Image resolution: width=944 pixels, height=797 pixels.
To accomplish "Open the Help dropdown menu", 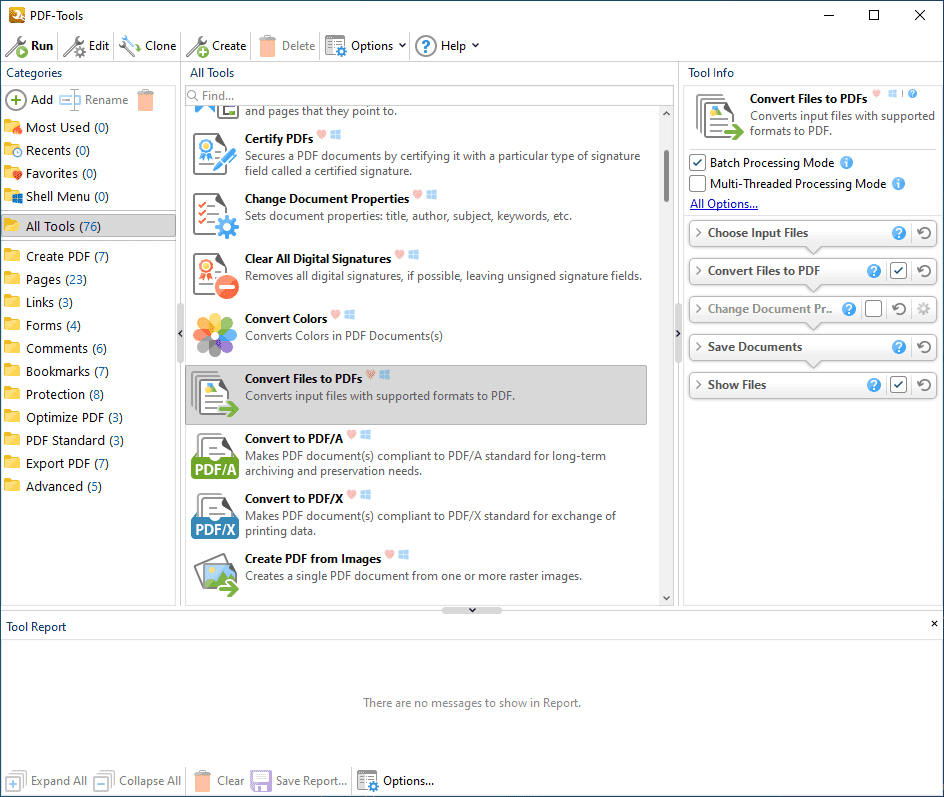I will point(447,46).
